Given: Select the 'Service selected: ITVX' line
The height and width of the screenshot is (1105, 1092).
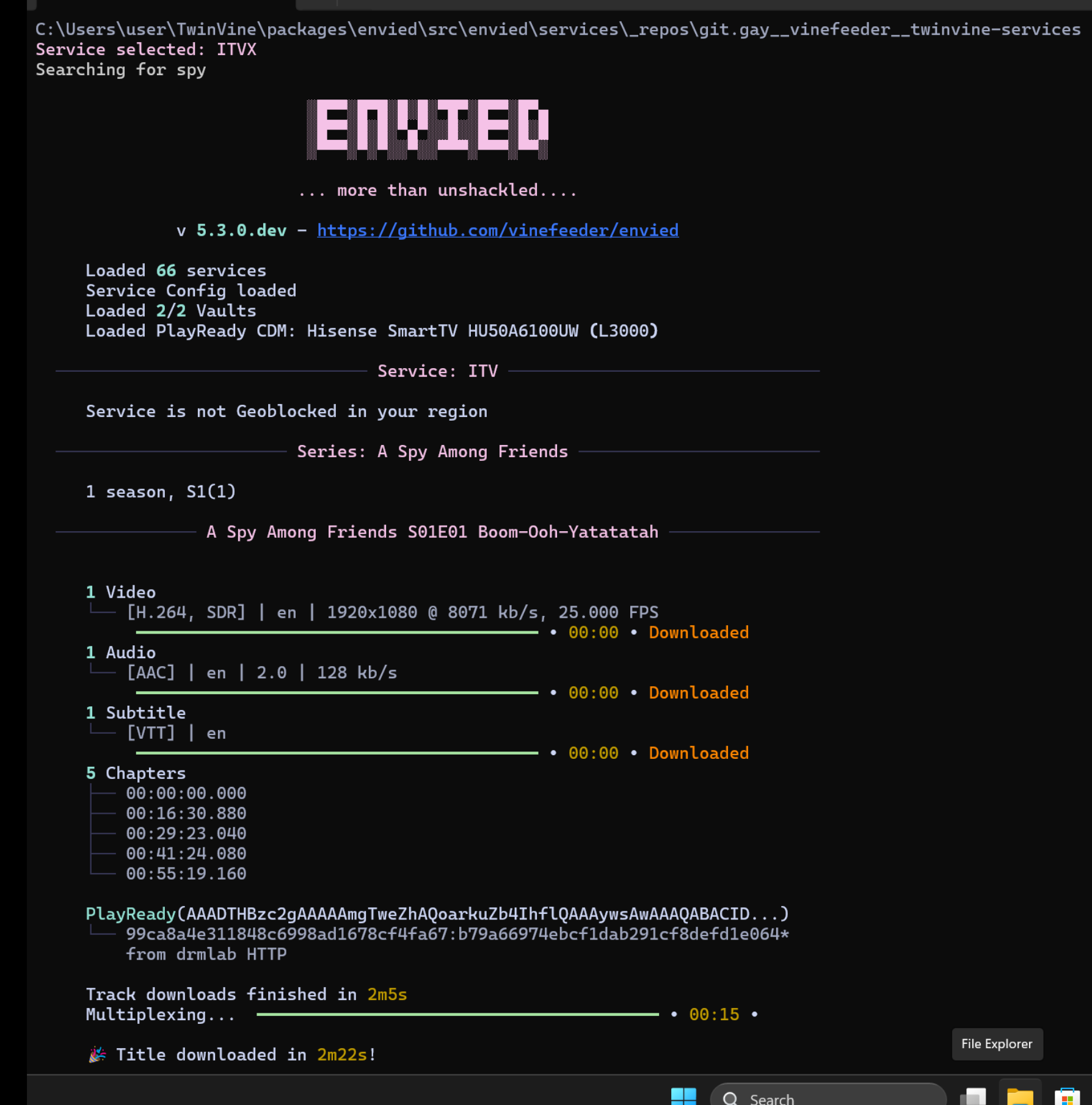Looking at the screenshot, I should pos(146,49).
